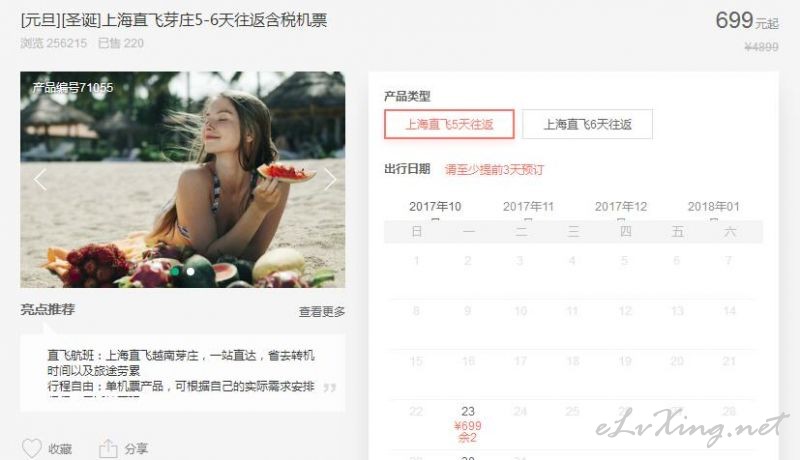Select the second white carousel dot
This screenshot has height=460, width=800.
click(x=190, y=271)
